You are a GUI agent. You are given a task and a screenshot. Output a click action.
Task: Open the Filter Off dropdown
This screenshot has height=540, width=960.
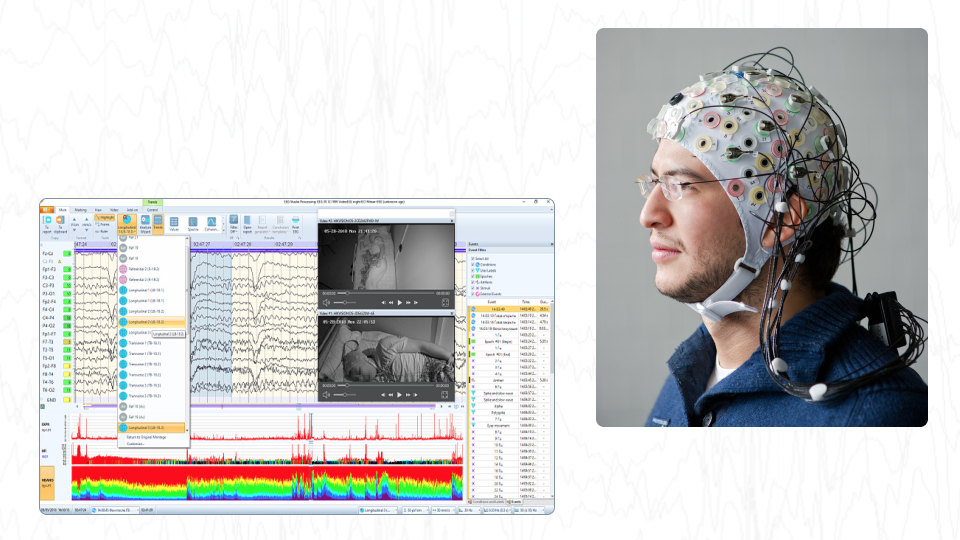pos(233,224)
